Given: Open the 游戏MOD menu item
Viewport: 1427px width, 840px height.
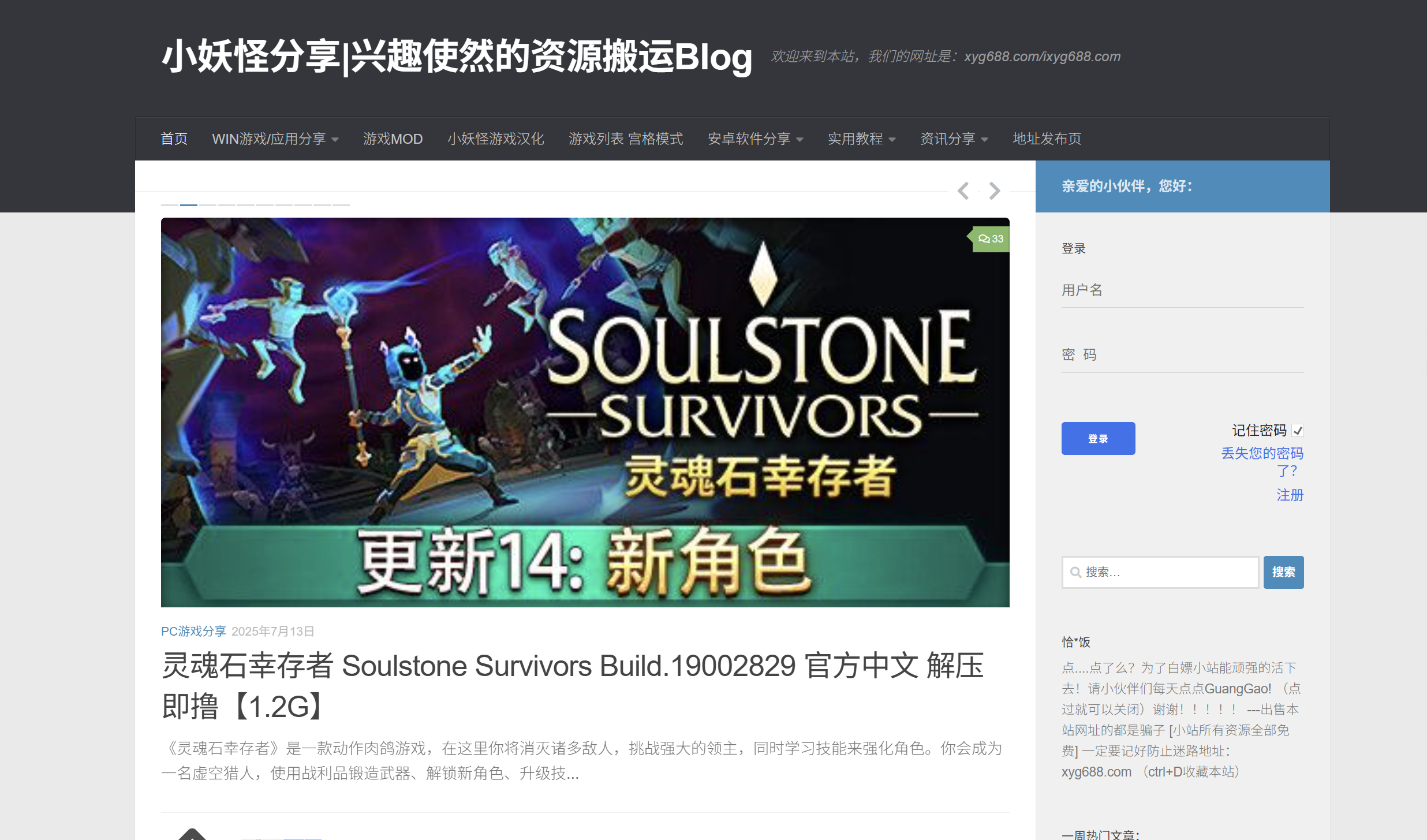Looking at the screenshot, I should [393, 139].
